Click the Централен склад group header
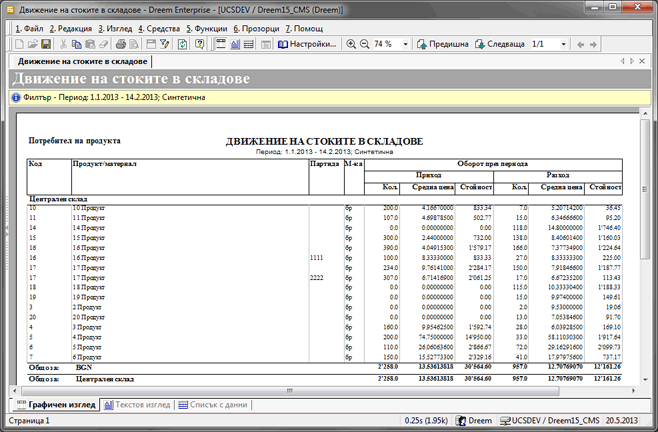The height and width of the screenshot is (432, 658). (x=58, y=199)
